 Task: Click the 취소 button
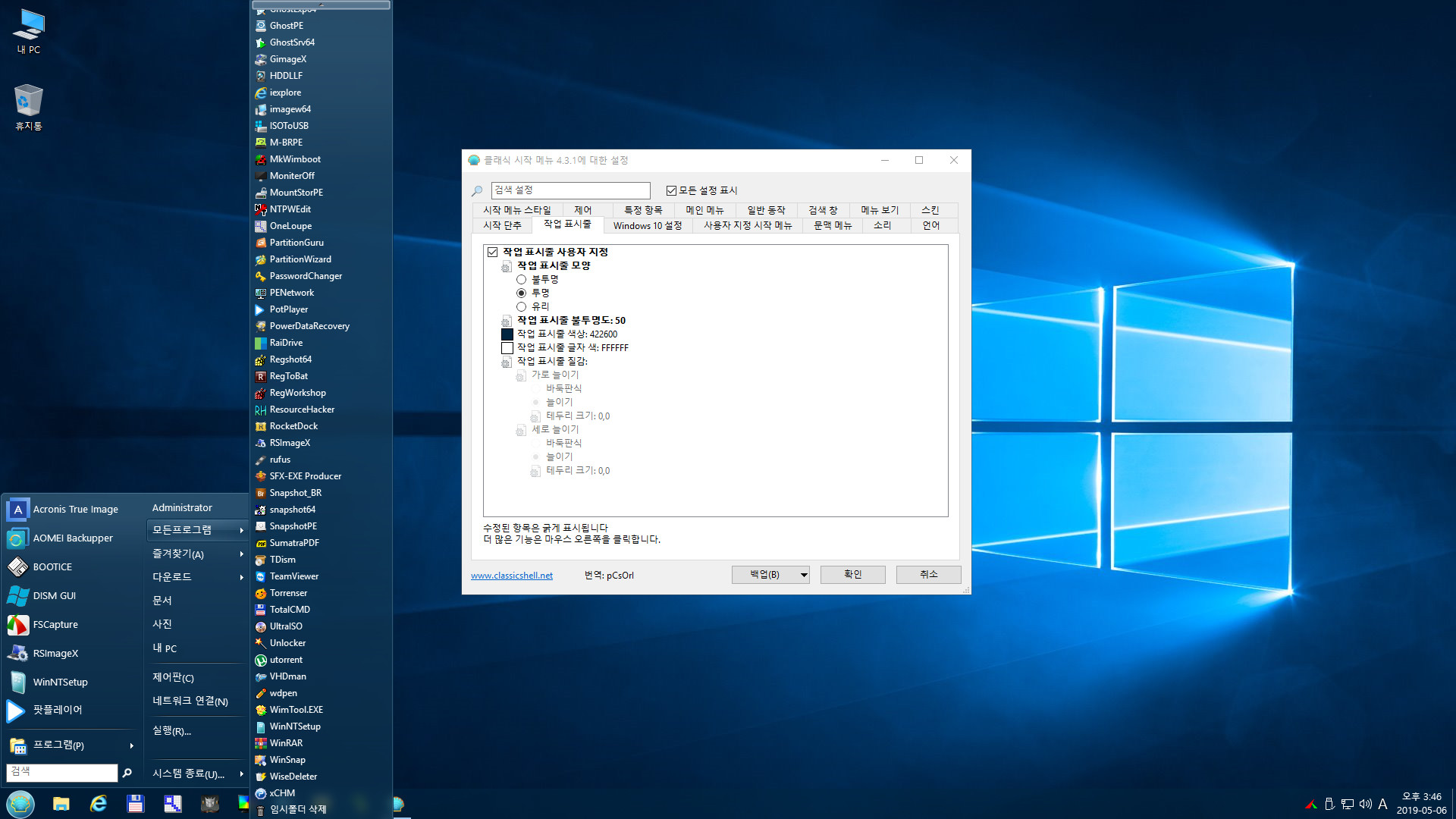[929, 575]
